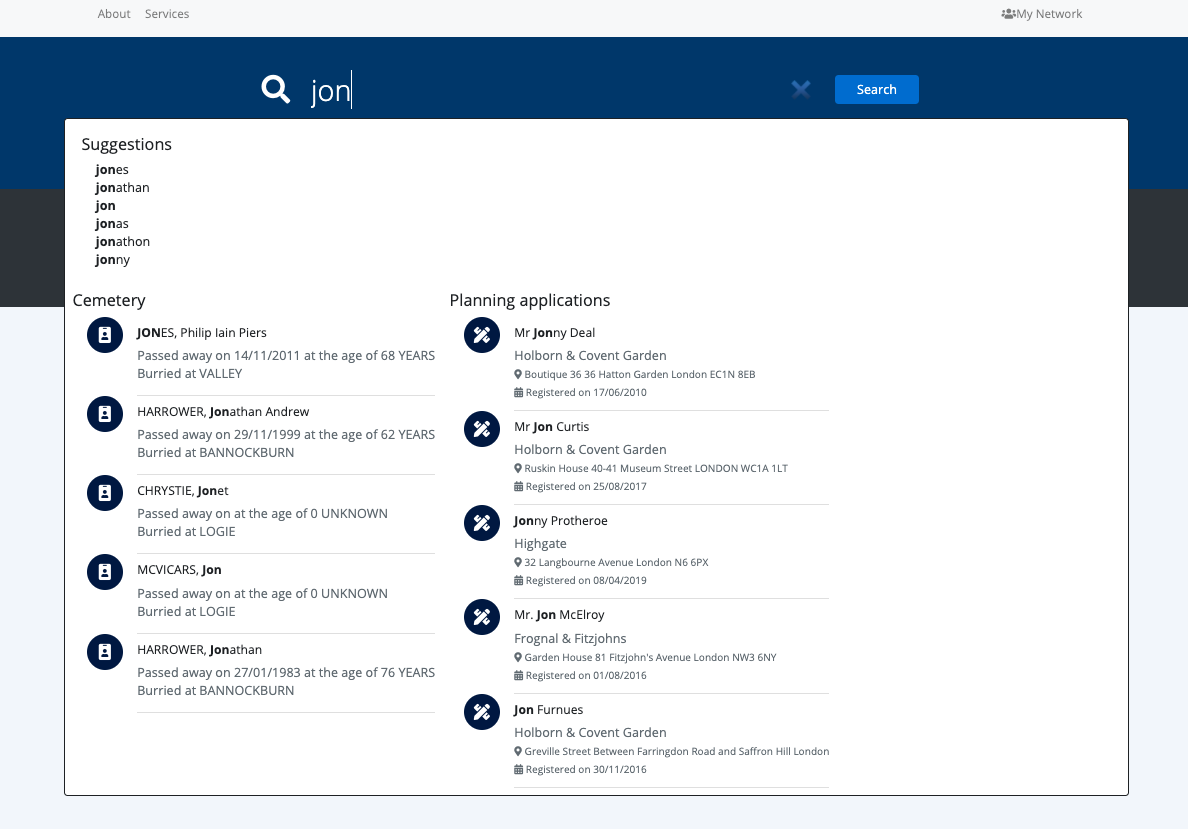Click the cemetery icon beside HARROWER, Jonathan Andrew

pos(105,414)
